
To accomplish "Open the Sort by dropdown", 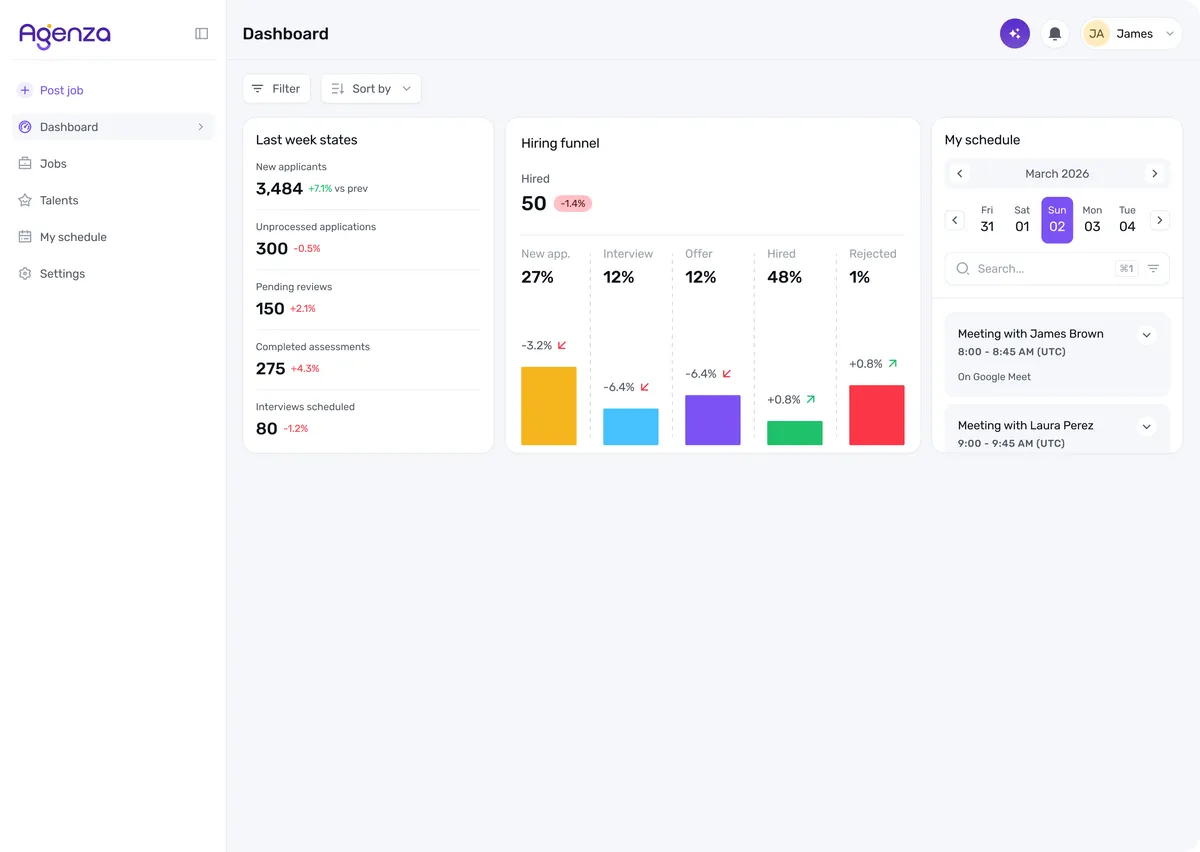I will (371, 89).
